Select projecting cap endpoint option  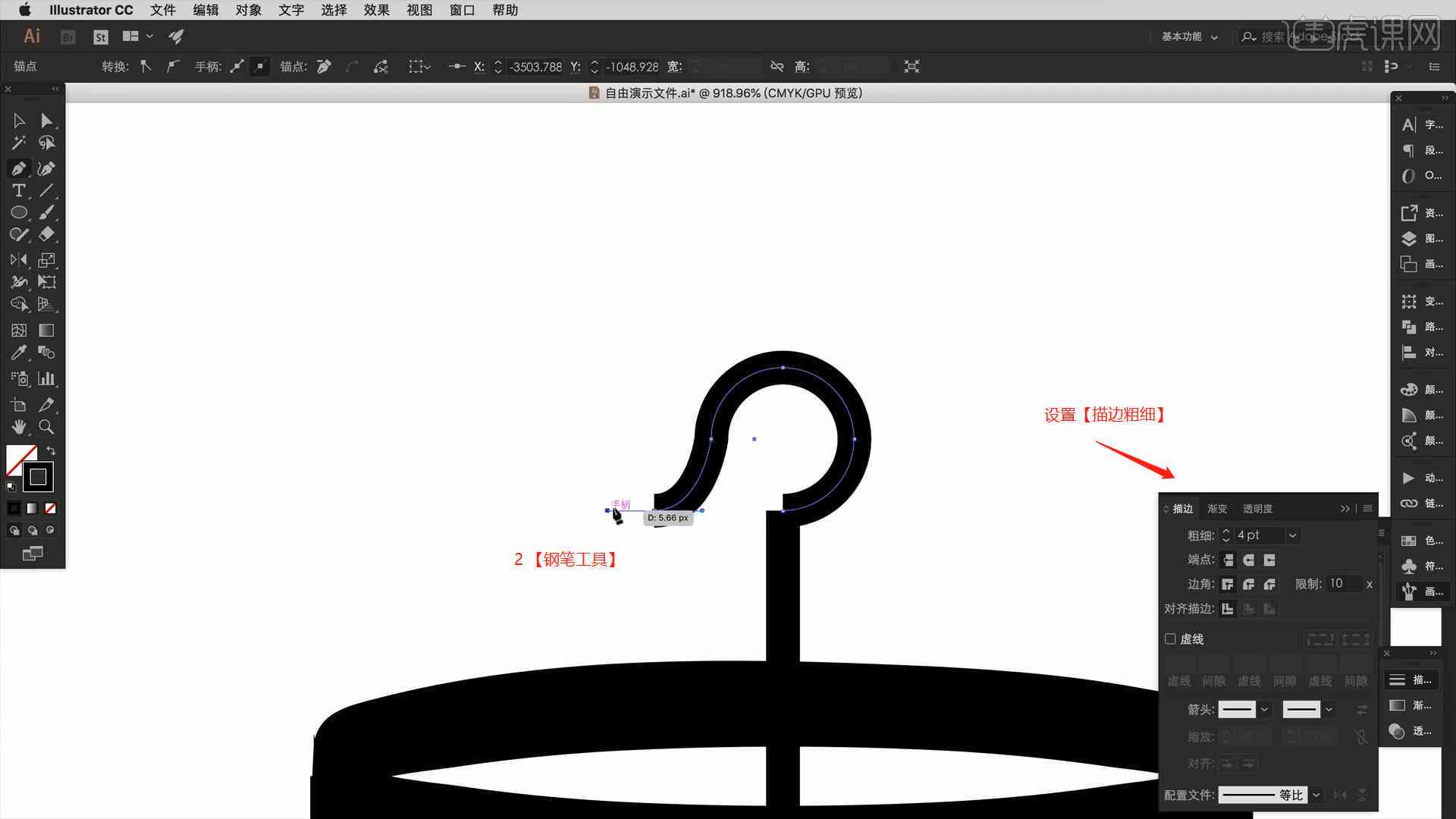(1269, 560)
